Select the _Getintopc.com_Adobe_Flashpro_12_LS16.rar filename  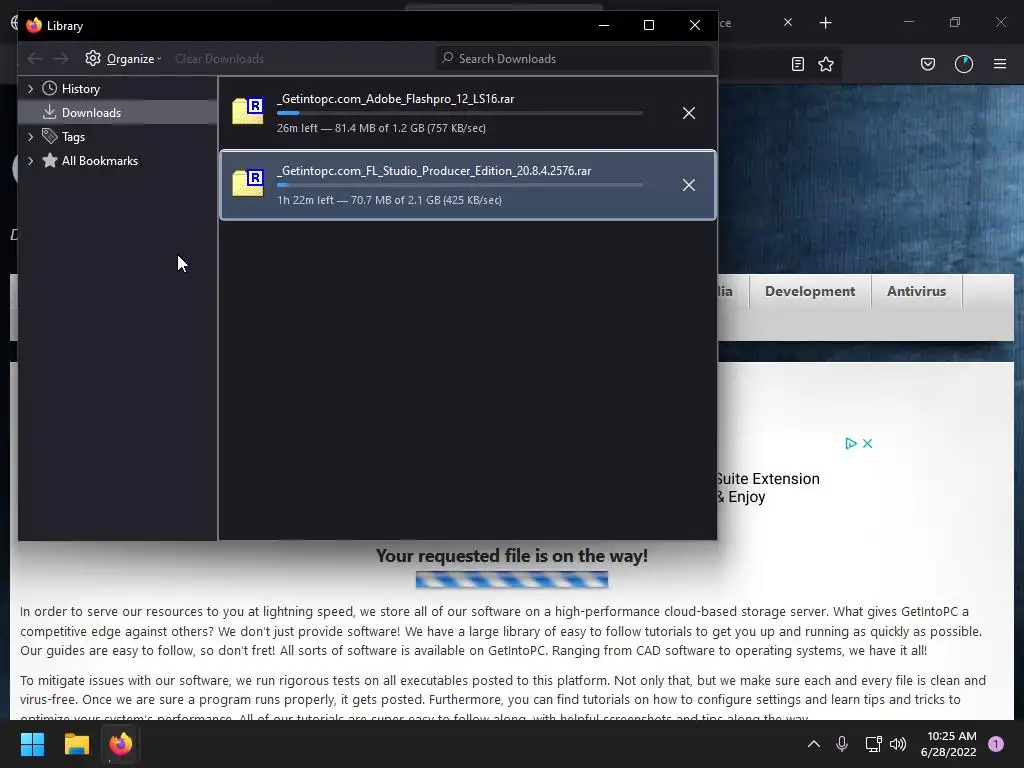395,99
